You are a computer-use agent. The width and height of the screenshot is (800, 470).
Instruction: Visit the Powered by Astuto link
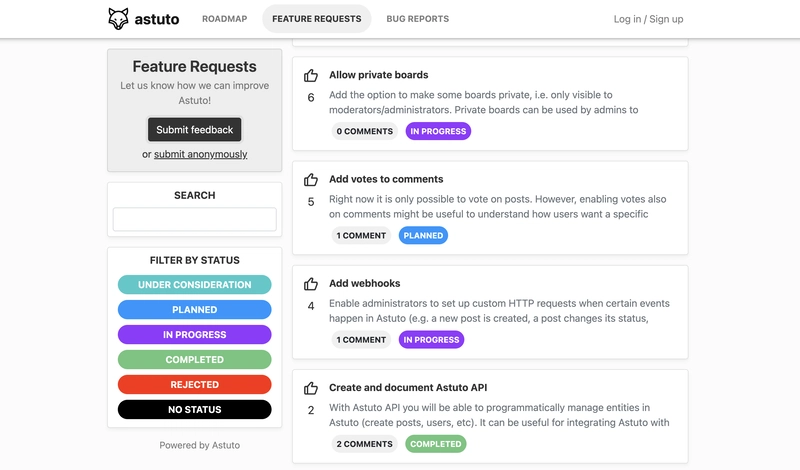coord(199,445)
